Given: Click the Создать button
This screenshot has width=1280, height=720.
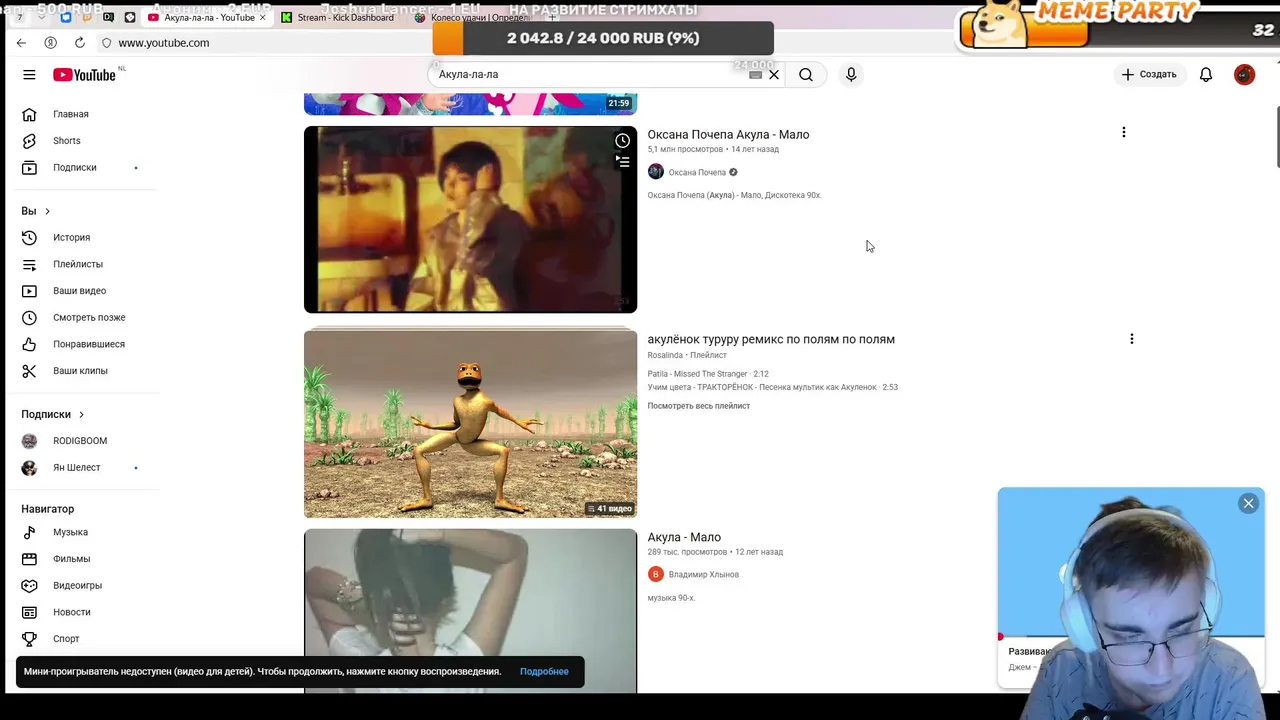Looking at the screenshot, I should (x=1149, y=75).
